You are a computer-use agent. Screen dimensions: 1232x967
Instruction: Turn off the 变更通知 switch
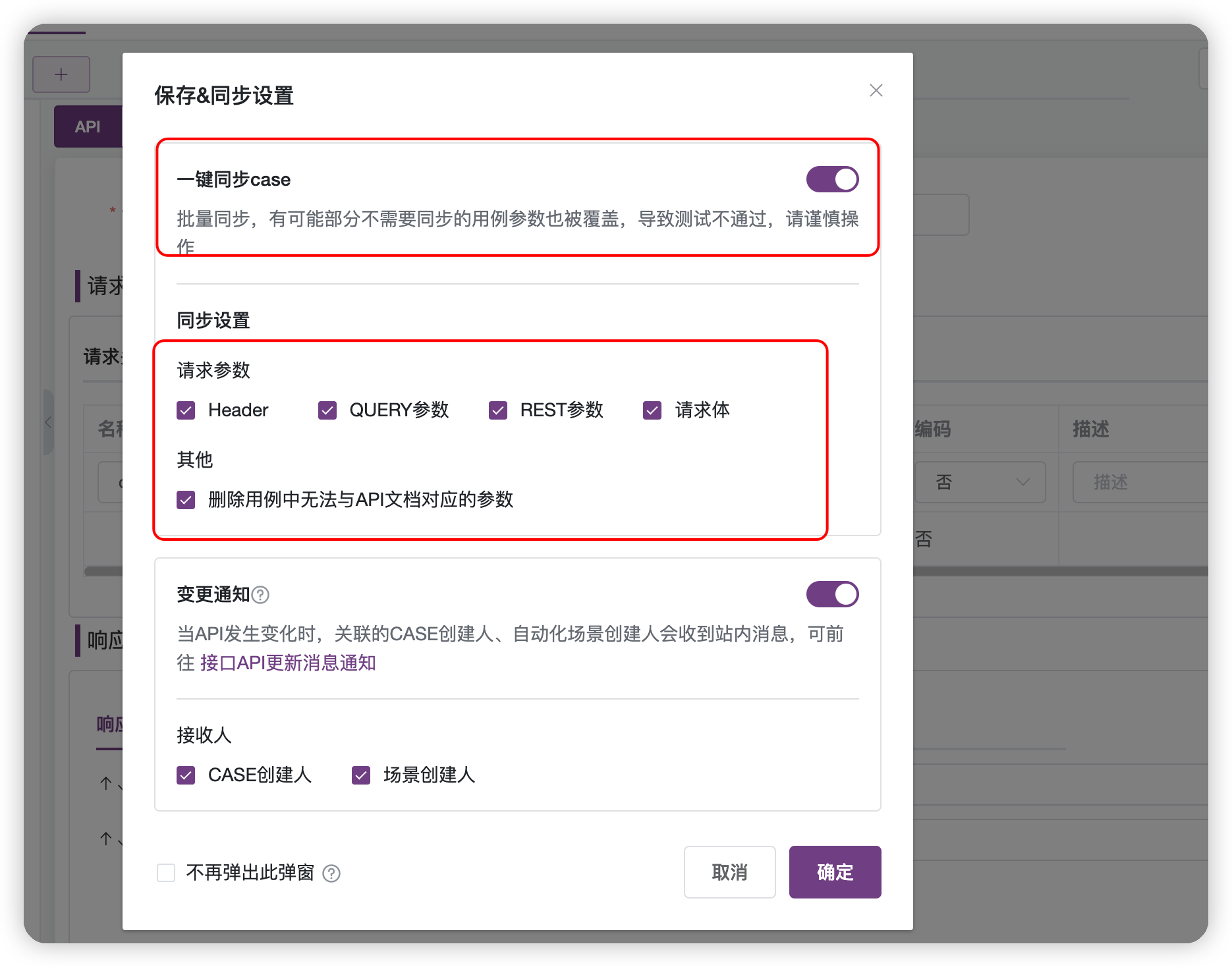(x=833, y=594)
